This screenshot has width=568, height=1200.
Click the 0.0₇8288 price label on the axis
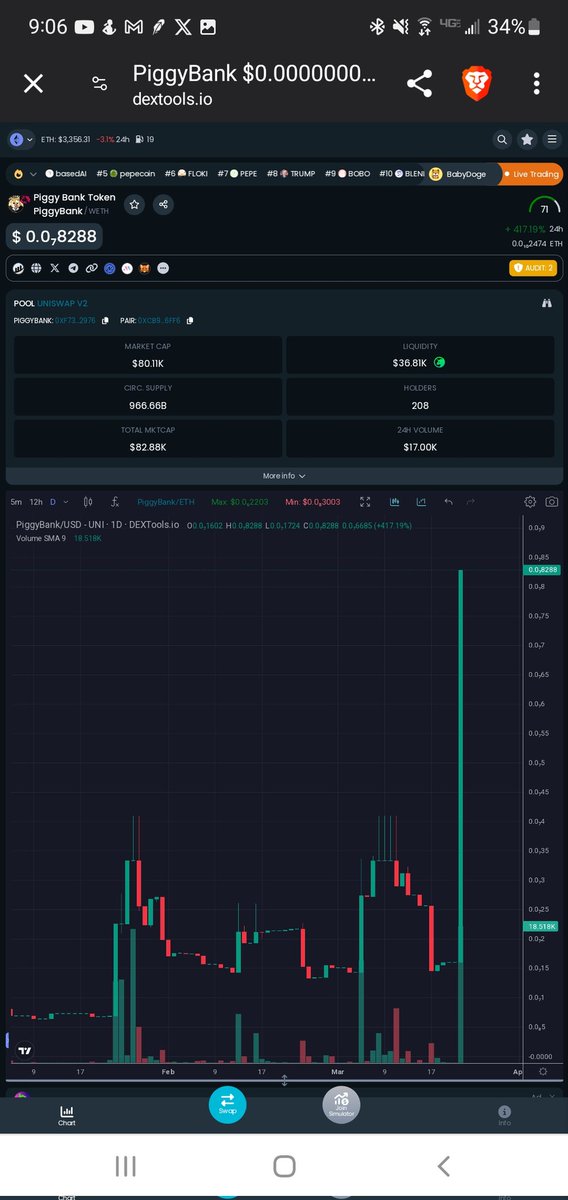click(541, 570)
